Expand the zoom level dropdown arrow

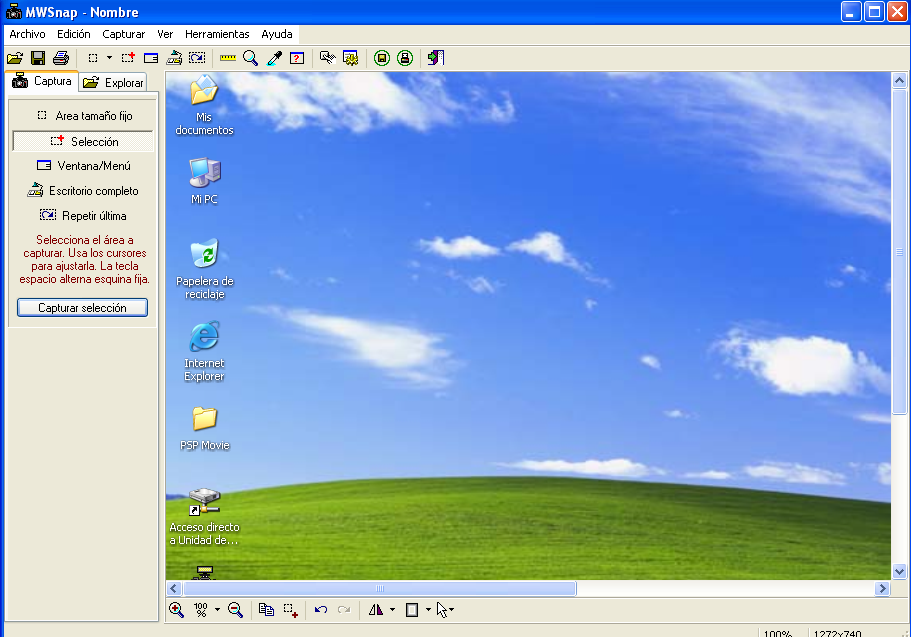(x=217, y=610)
